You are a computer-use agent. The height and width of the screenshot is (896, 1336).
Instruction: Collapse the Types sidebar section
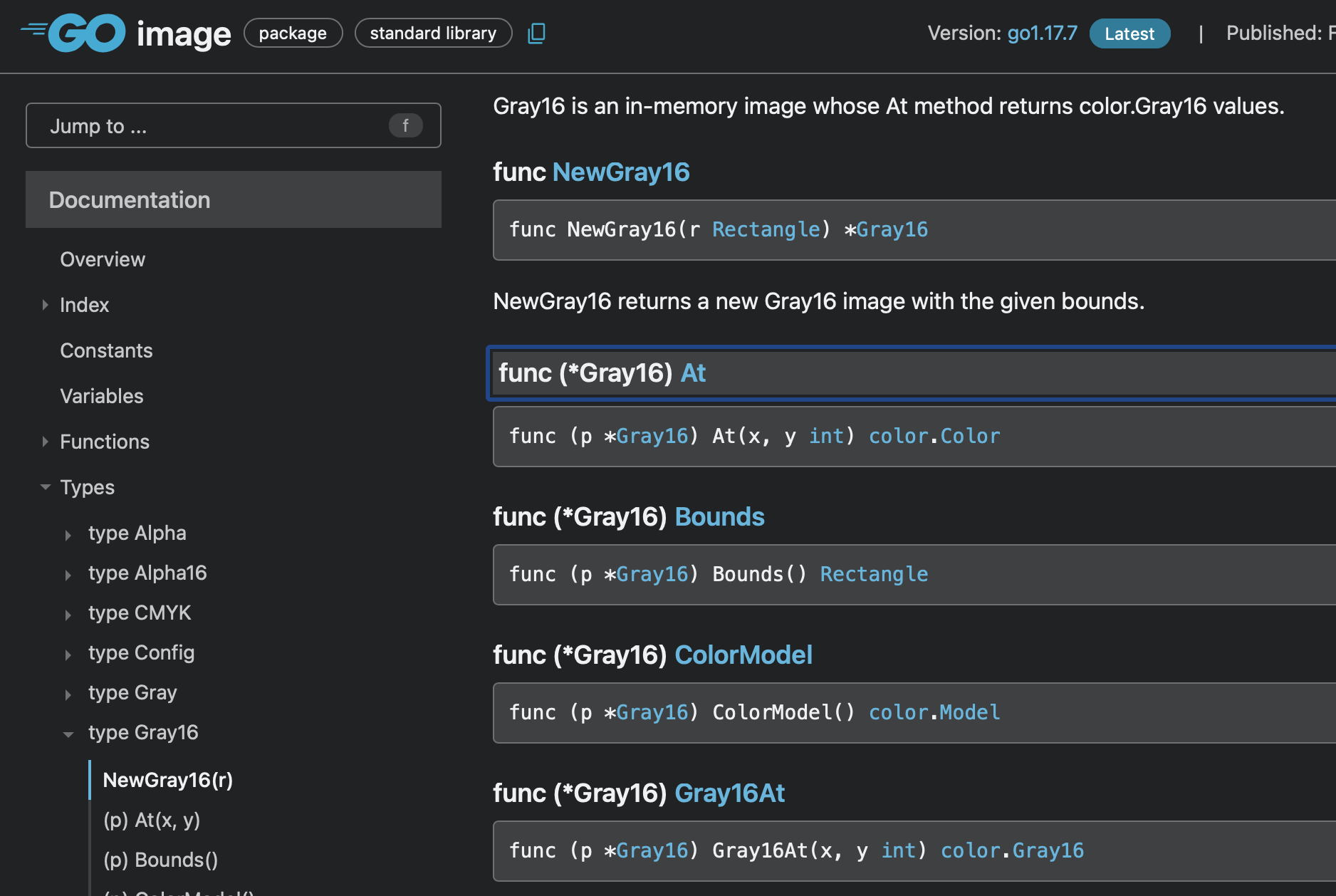click(45, 486)
